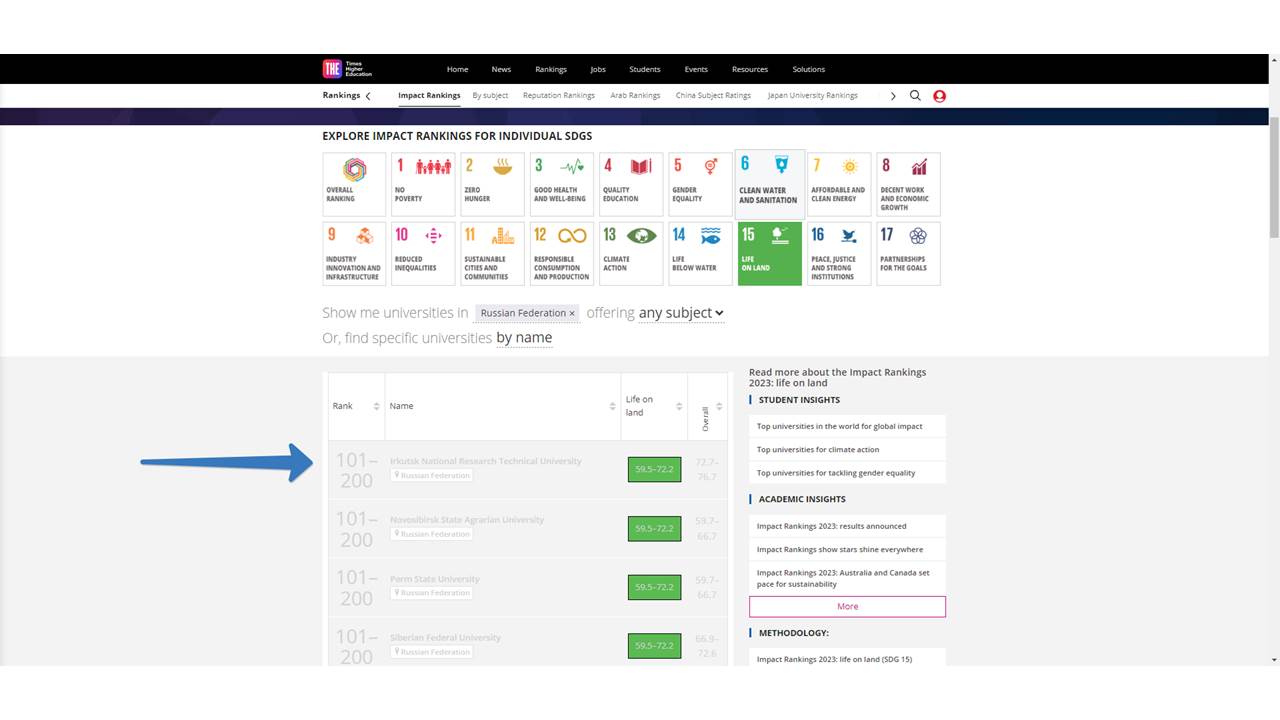
Task: Select SDG 9 Industry Innovation tile
Action: 354,254
